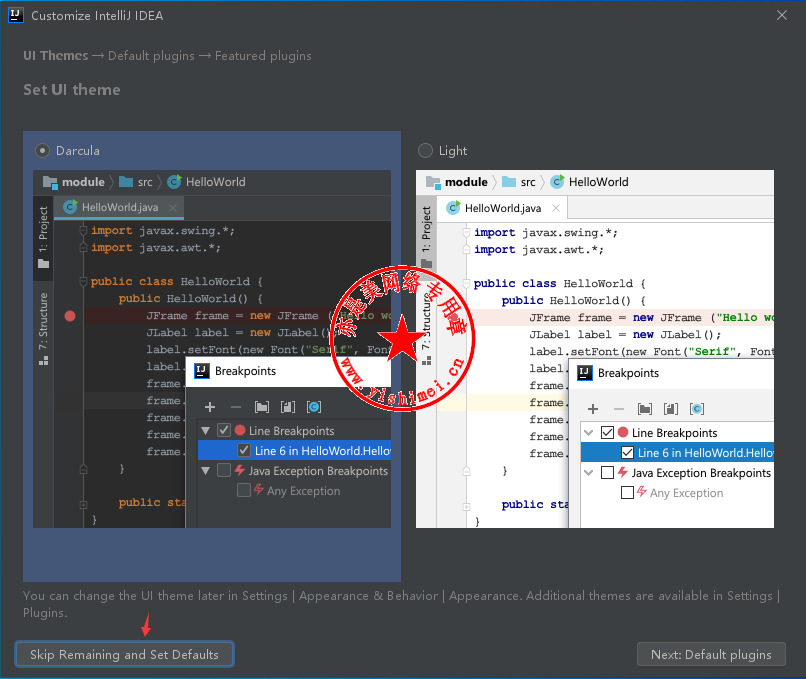Click the add (+) breakpoint icon in Light preview

point(593,409)
